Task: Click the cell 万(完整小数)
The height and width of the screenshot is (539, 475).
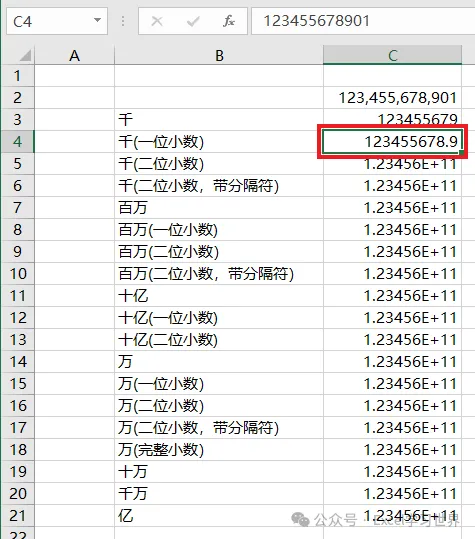Action: tap(219, 450)
